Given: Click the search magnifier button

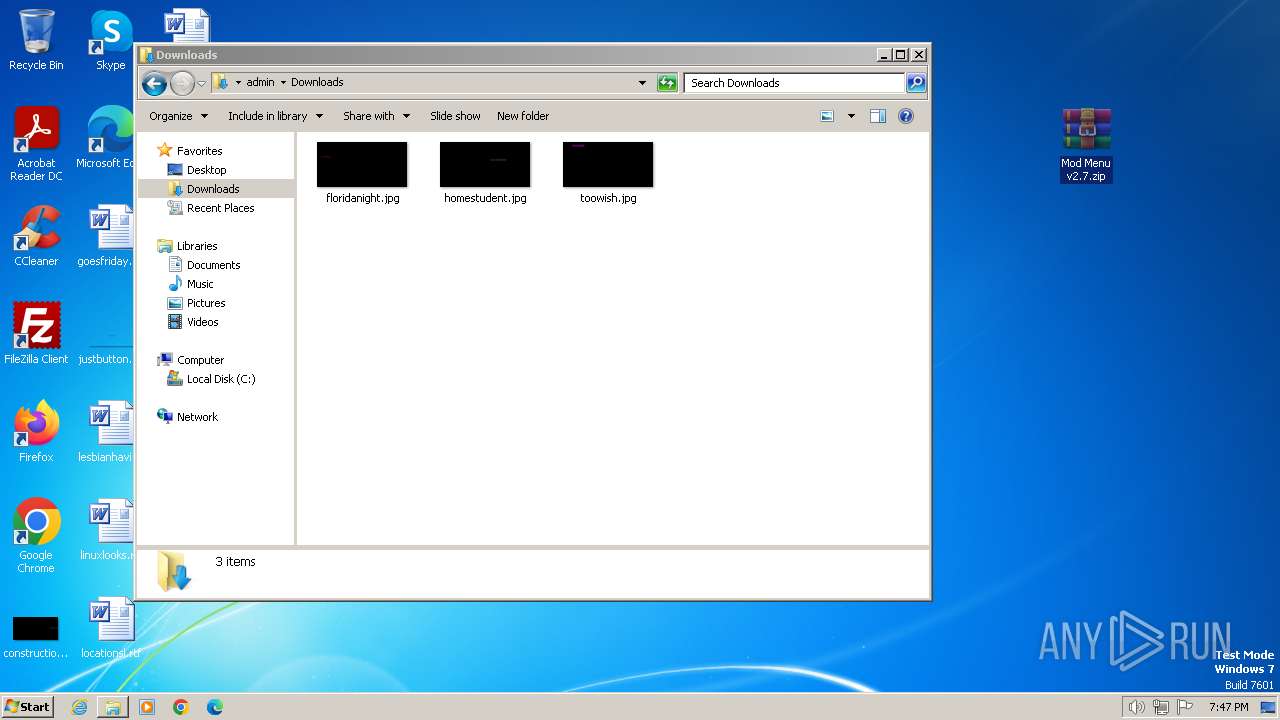Looking at the screenshot, I should [915, 83].
